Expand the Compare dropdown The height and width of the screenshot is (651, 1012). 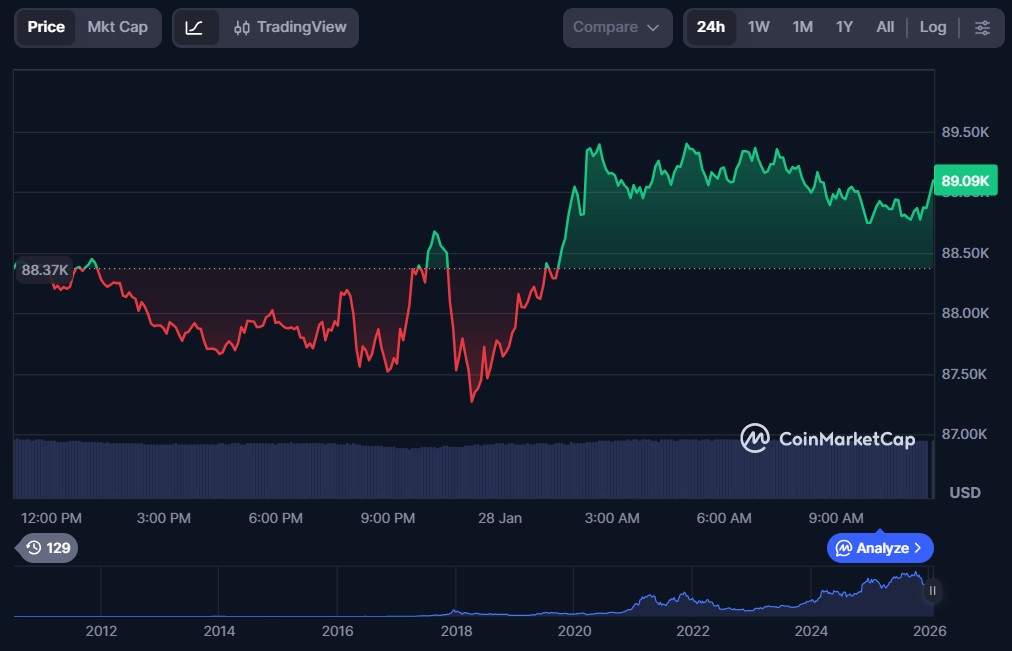[616, 28]
